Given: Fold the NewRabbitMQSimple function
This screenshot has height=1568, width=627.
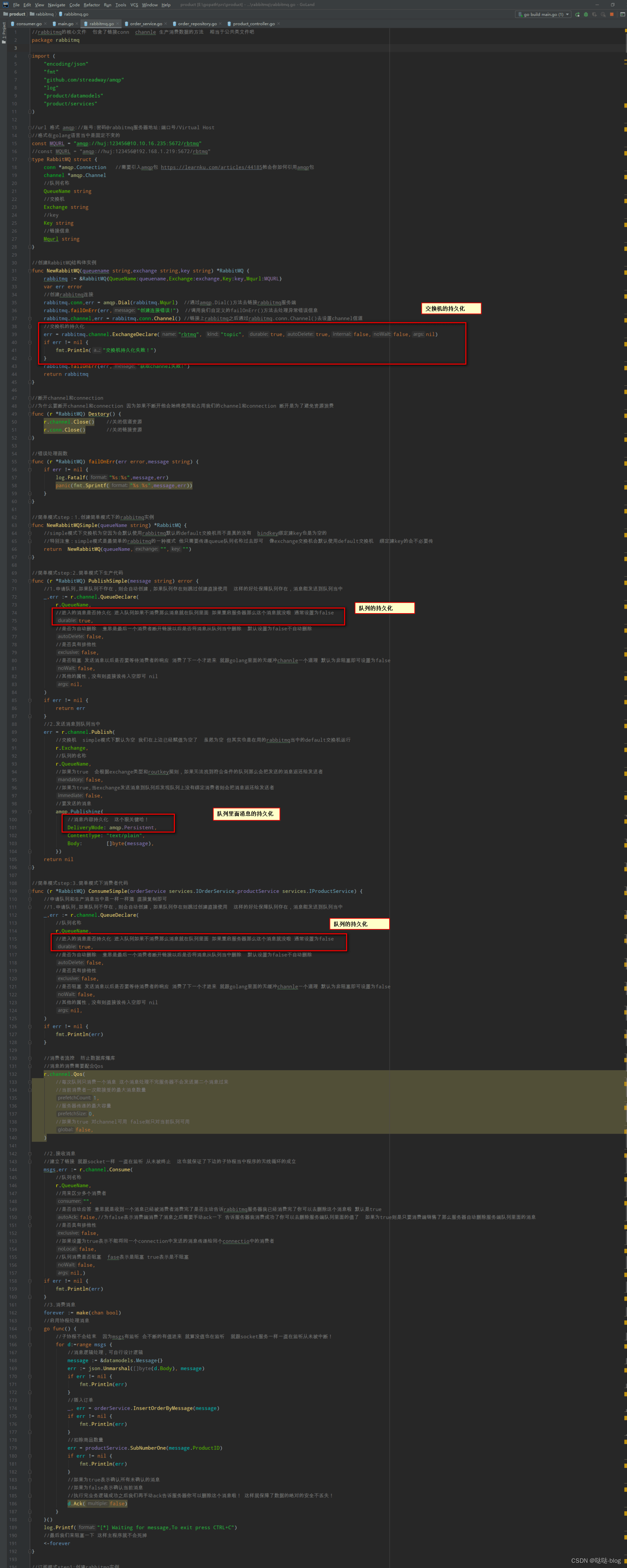Looking at the screenshot, I should click(29, 525).
